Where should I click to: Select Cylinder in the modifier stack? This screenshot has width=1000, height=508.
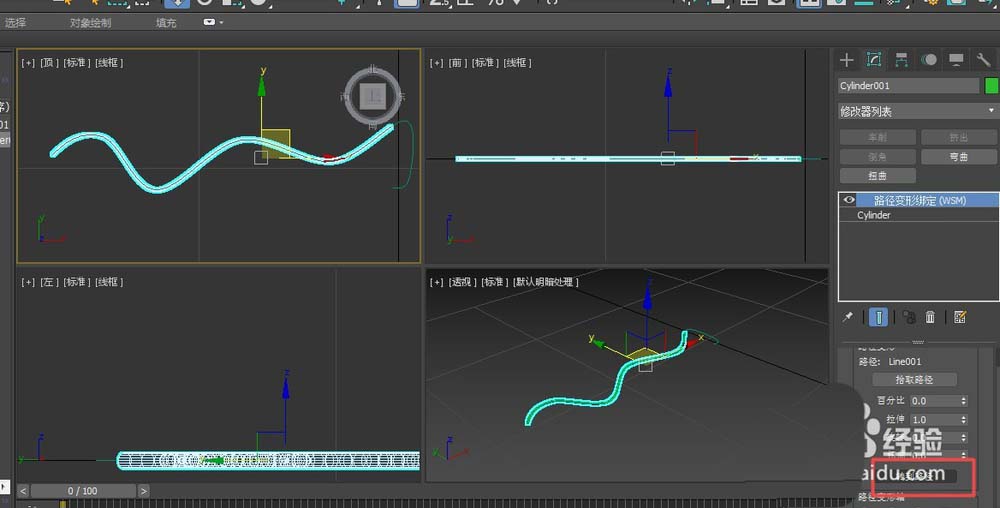click(874, 215)
